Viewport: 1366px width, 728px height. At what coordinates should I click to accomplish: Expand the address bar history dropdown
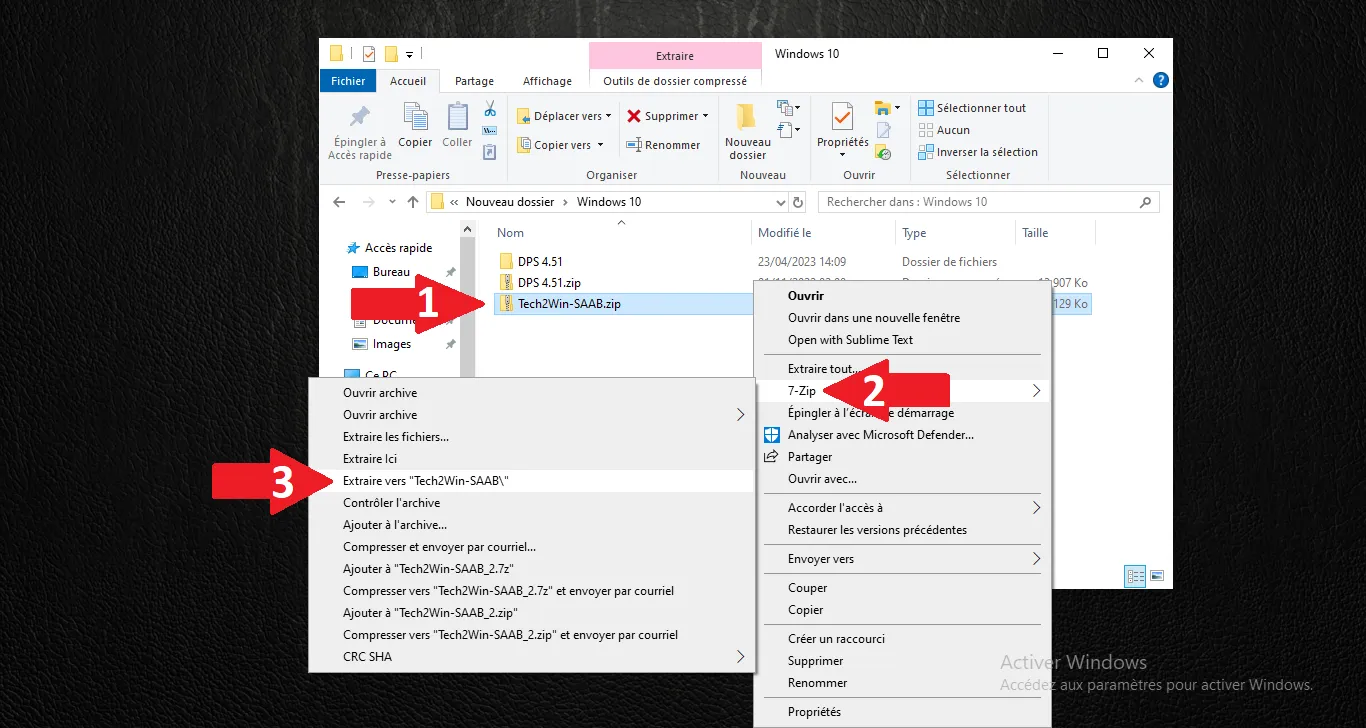tap(780, 202)
